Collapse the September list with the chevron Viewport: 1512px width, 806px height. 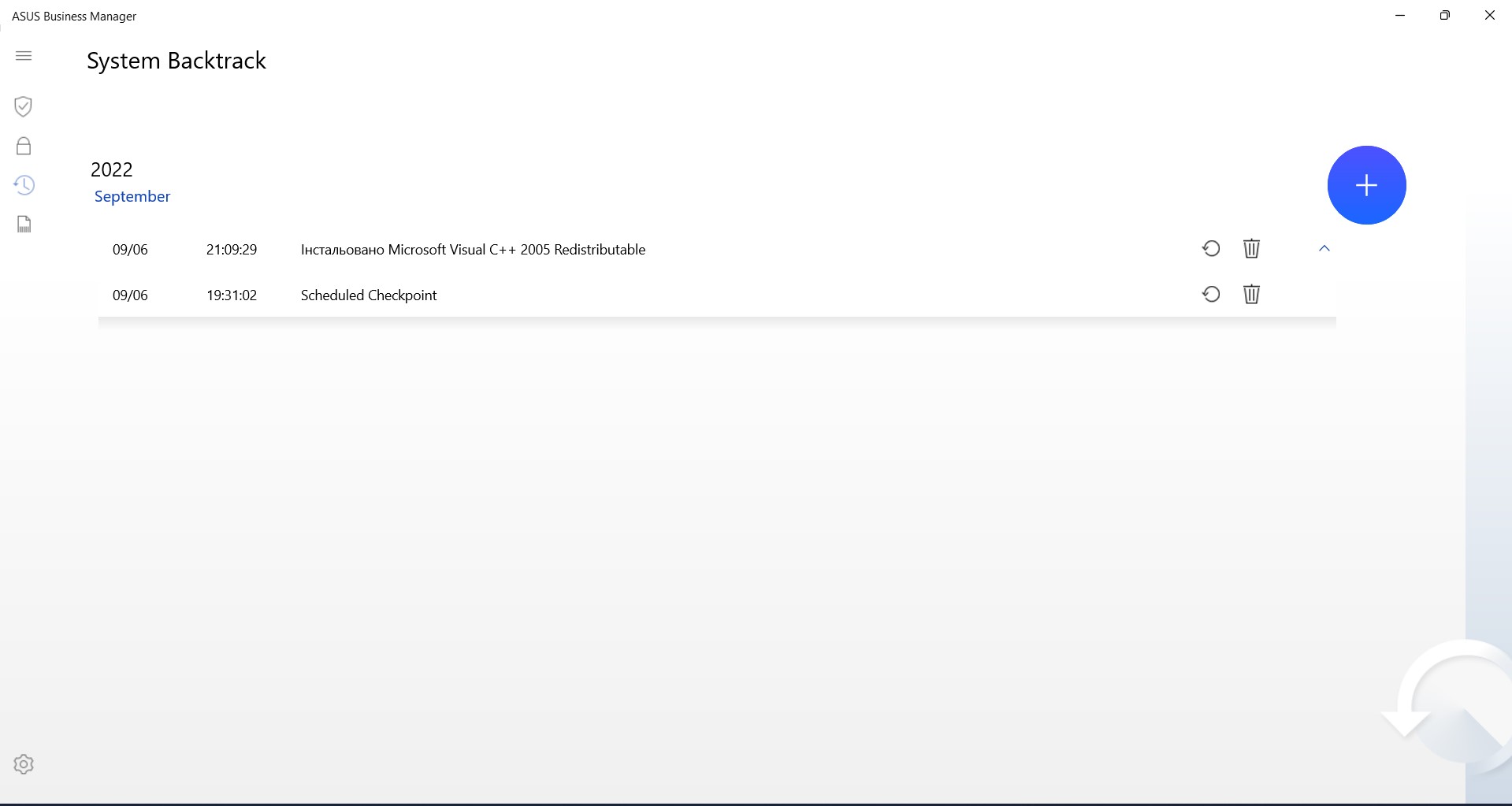(x=1324, y=249)
